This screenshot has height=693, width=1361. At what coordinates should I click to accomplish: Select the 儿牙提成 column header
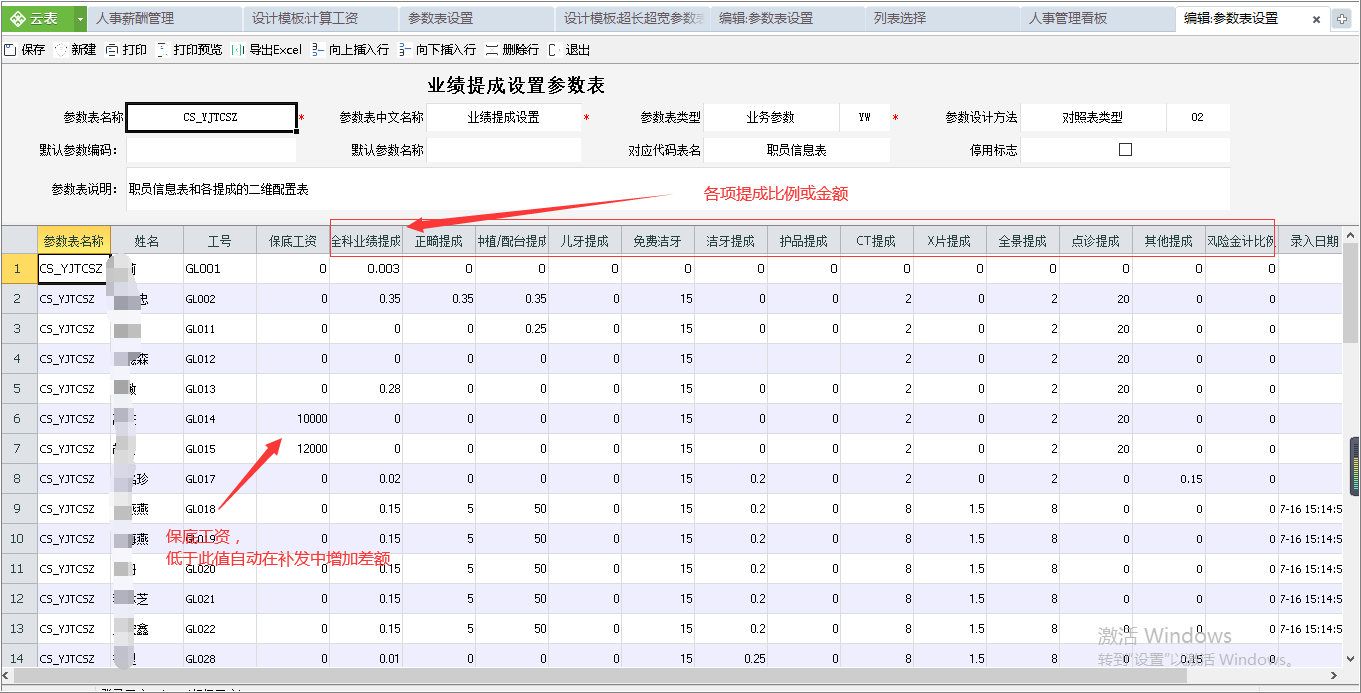585,241
